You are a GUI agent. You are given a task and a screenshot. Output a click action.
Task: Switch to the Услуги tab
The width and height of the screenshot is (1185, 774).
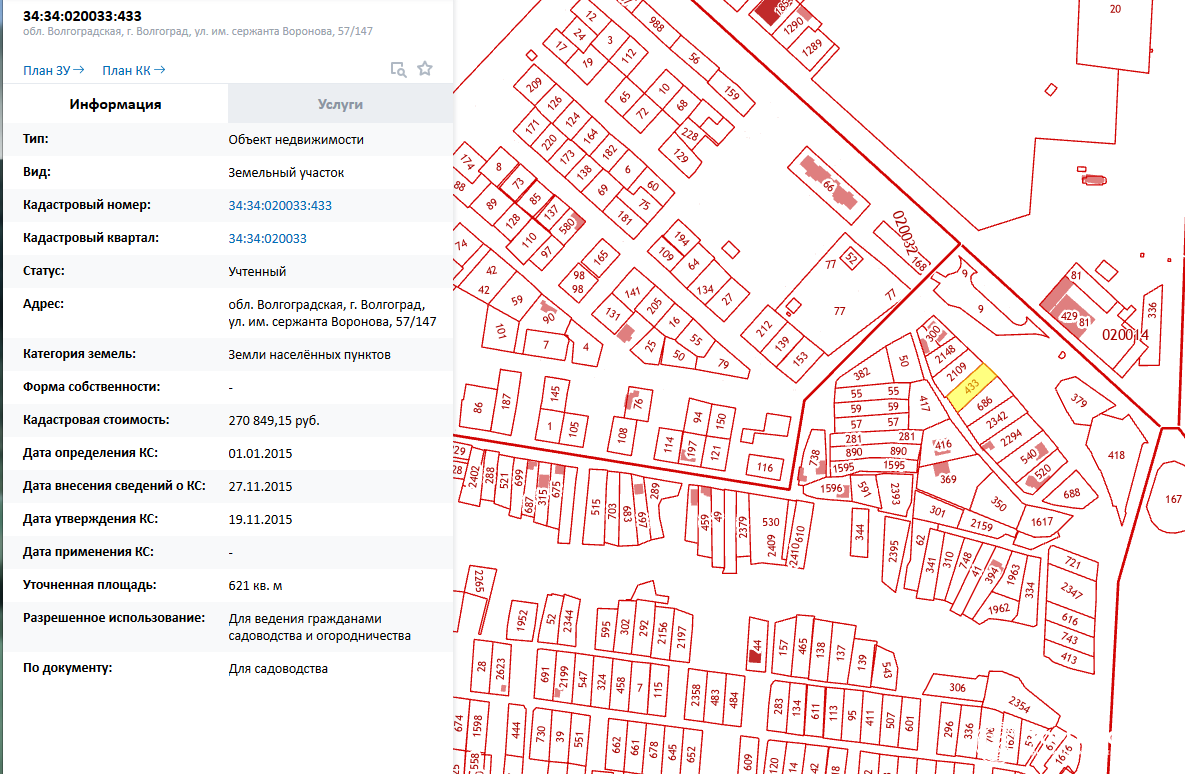tap(340, 104)
